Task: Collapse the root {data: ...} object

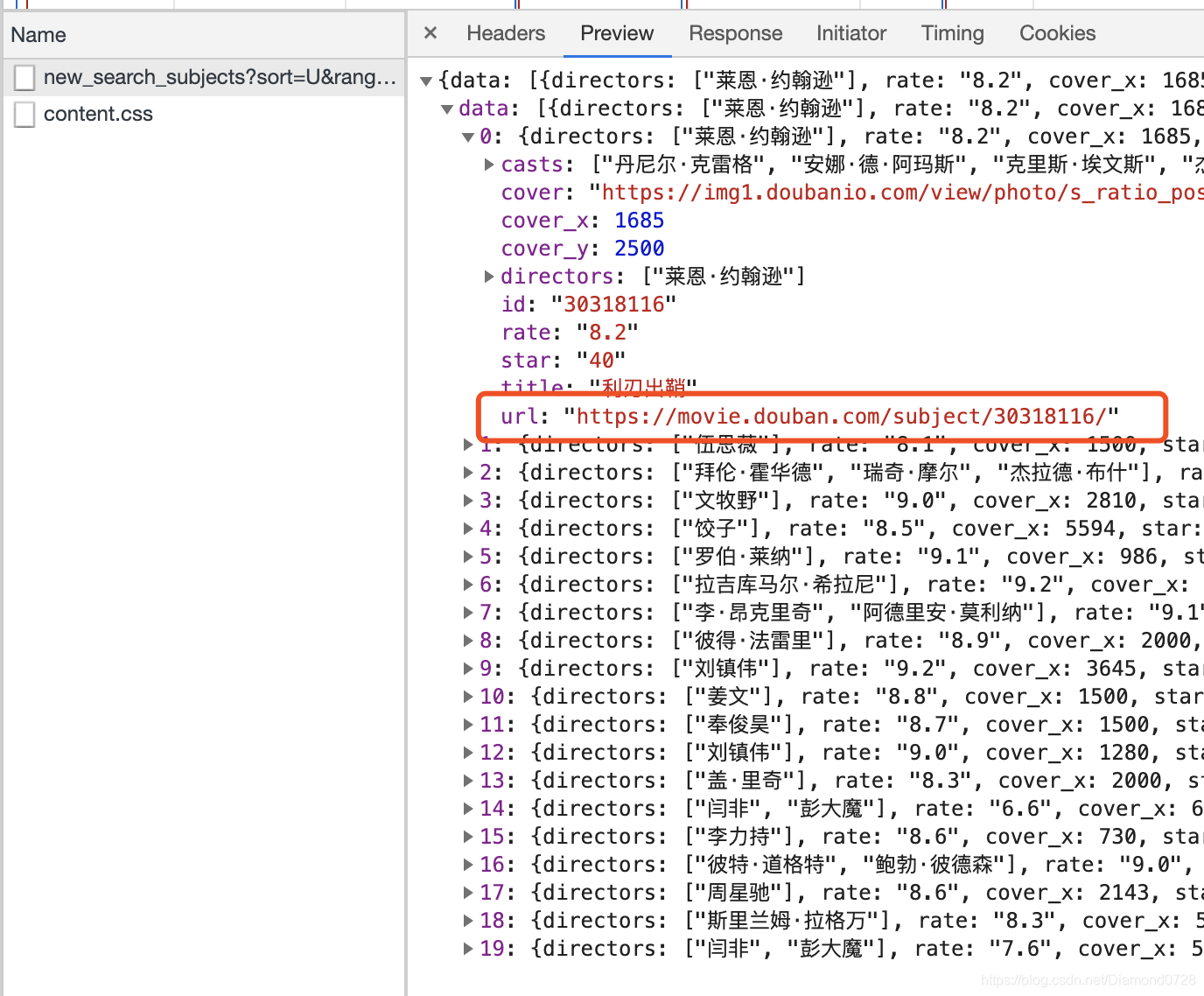Action: [426, 81]
